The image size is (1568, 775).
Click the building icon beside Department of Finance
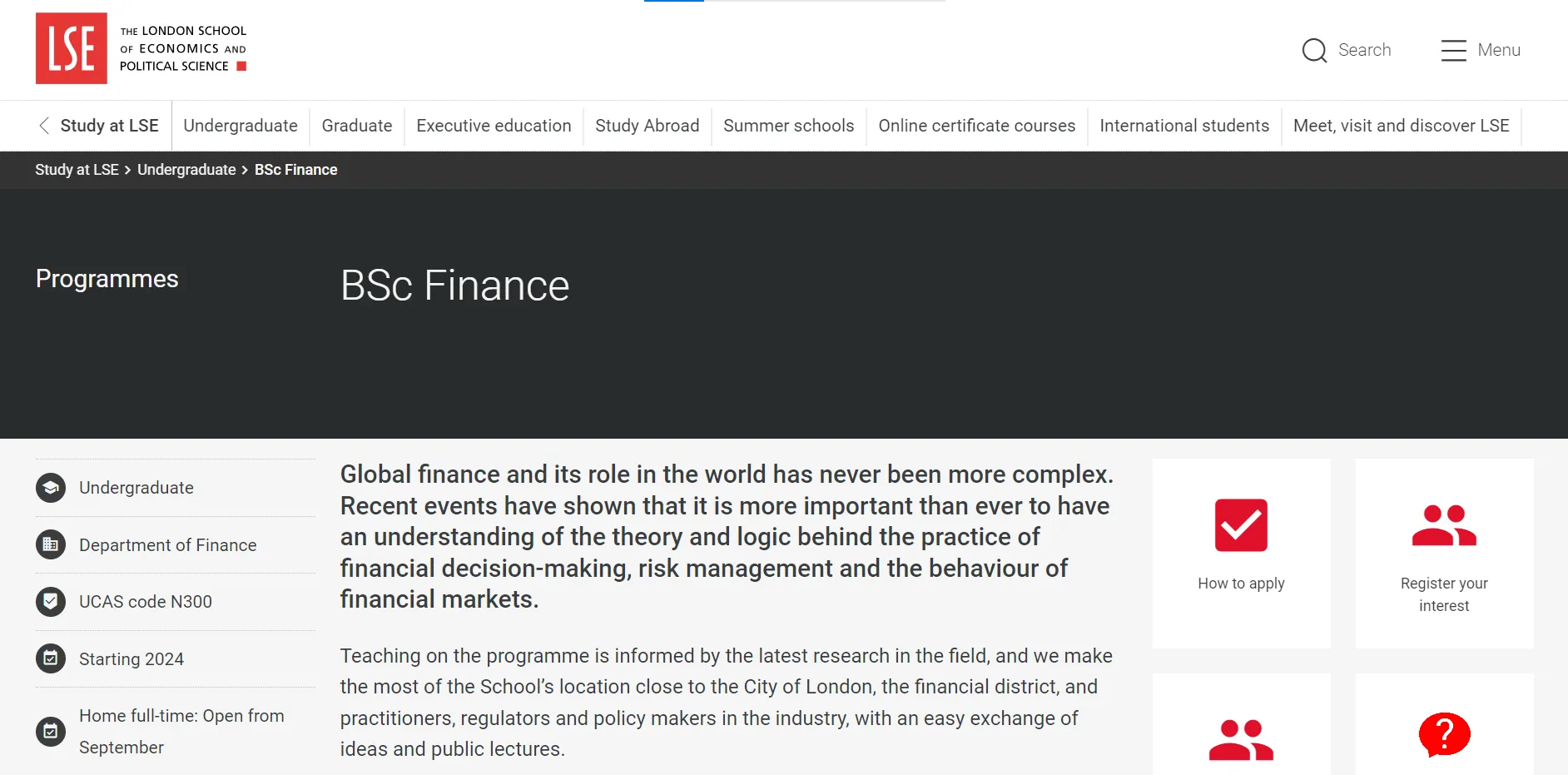click(51, 545)
